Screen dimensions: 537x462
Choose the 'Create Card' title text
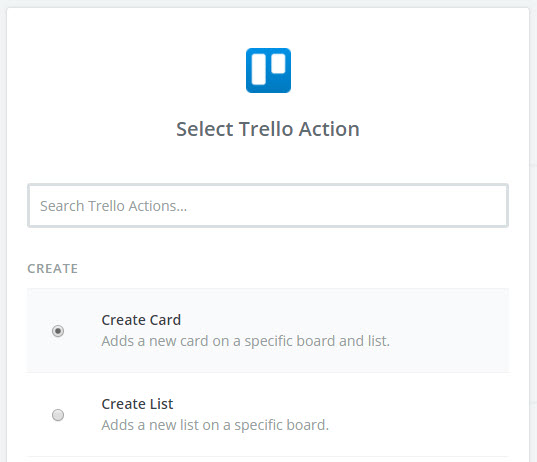click(x=141, y=320)
